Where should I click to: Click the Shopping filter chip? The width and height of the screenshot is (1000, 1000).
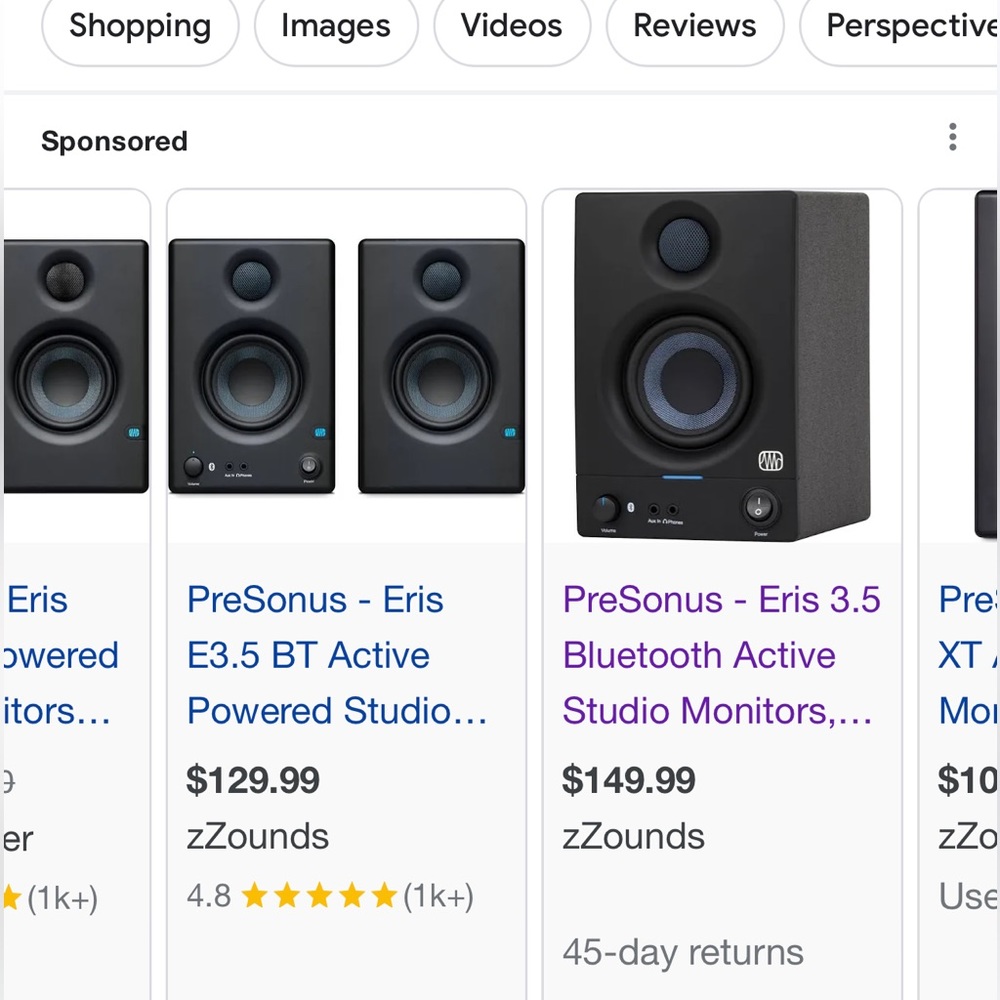point(139,27)
